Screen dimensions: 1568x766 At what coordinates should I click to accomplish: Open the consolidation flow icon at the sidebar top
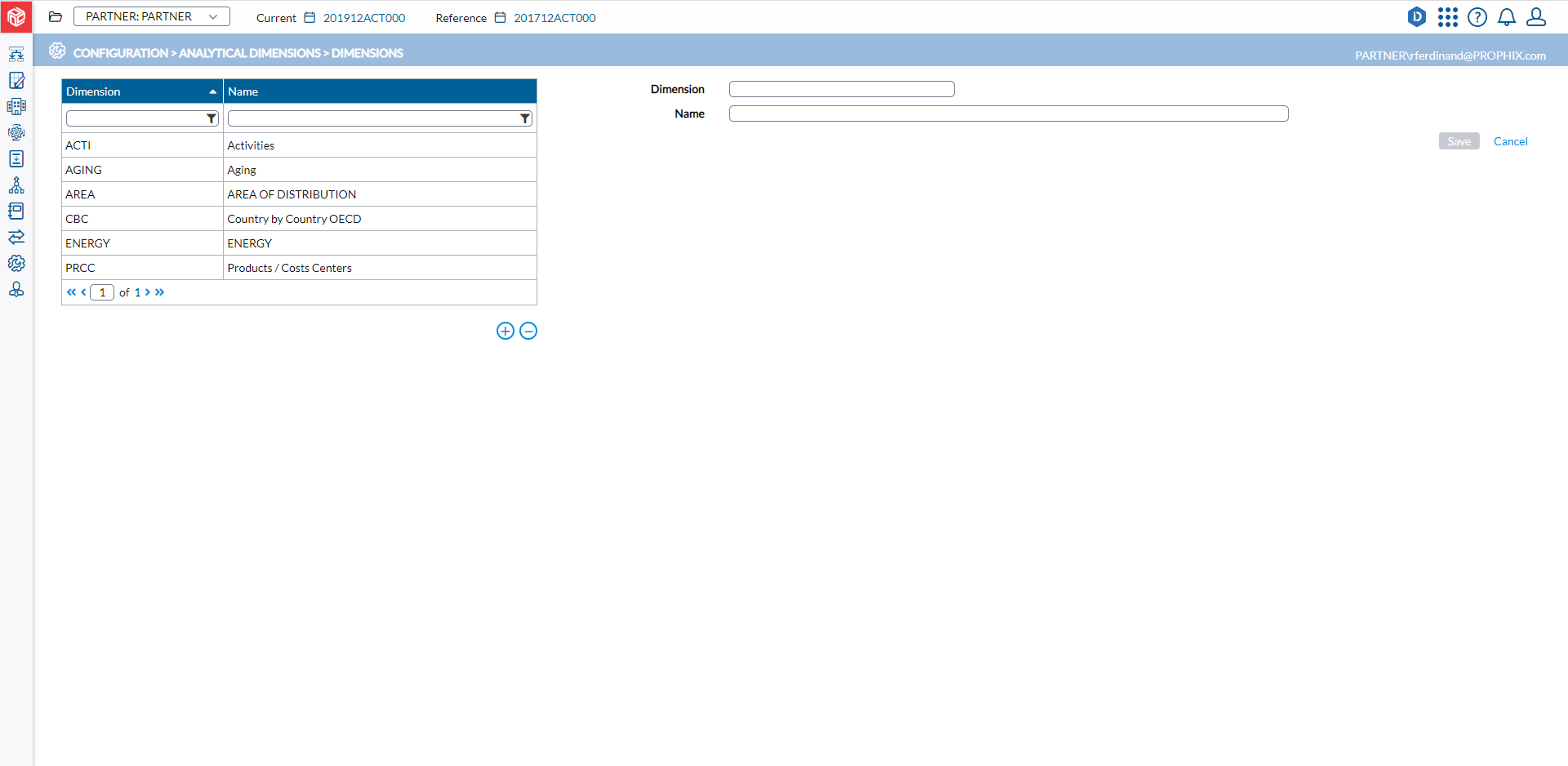click(16, 55)
